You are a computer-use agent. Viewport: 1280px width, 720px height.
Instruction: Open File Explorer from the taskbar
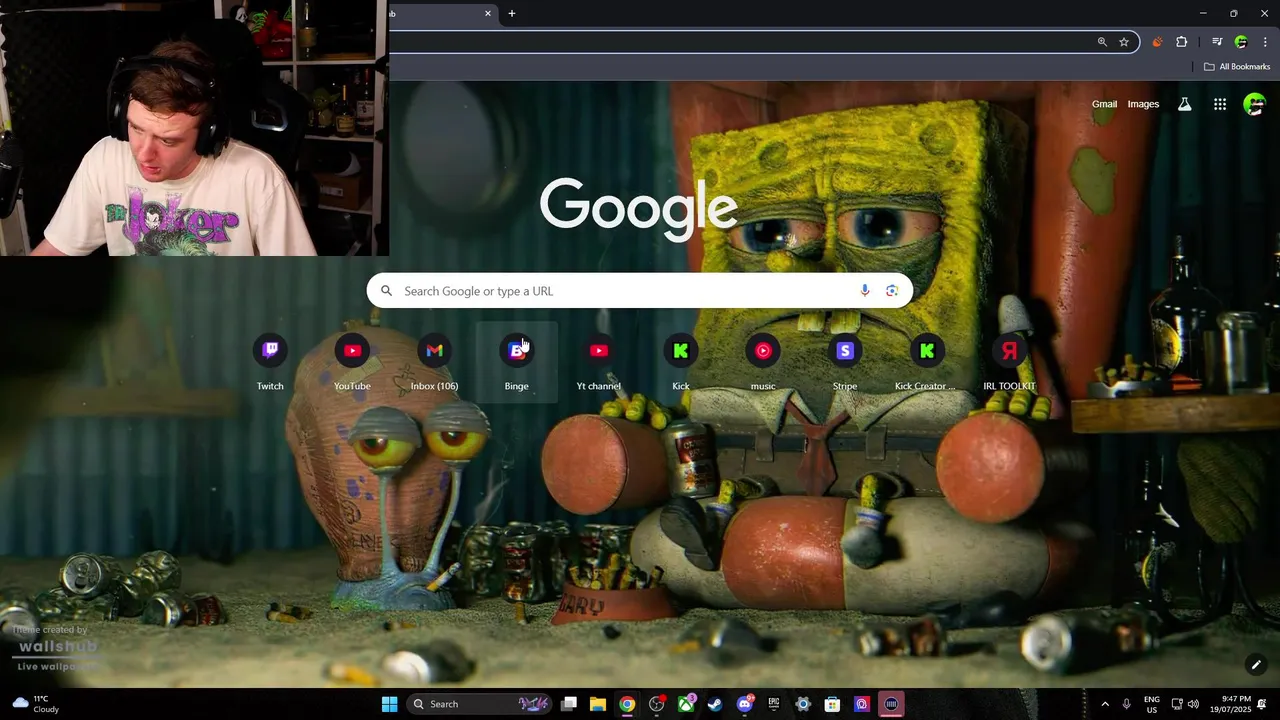(x=598, y=704)
